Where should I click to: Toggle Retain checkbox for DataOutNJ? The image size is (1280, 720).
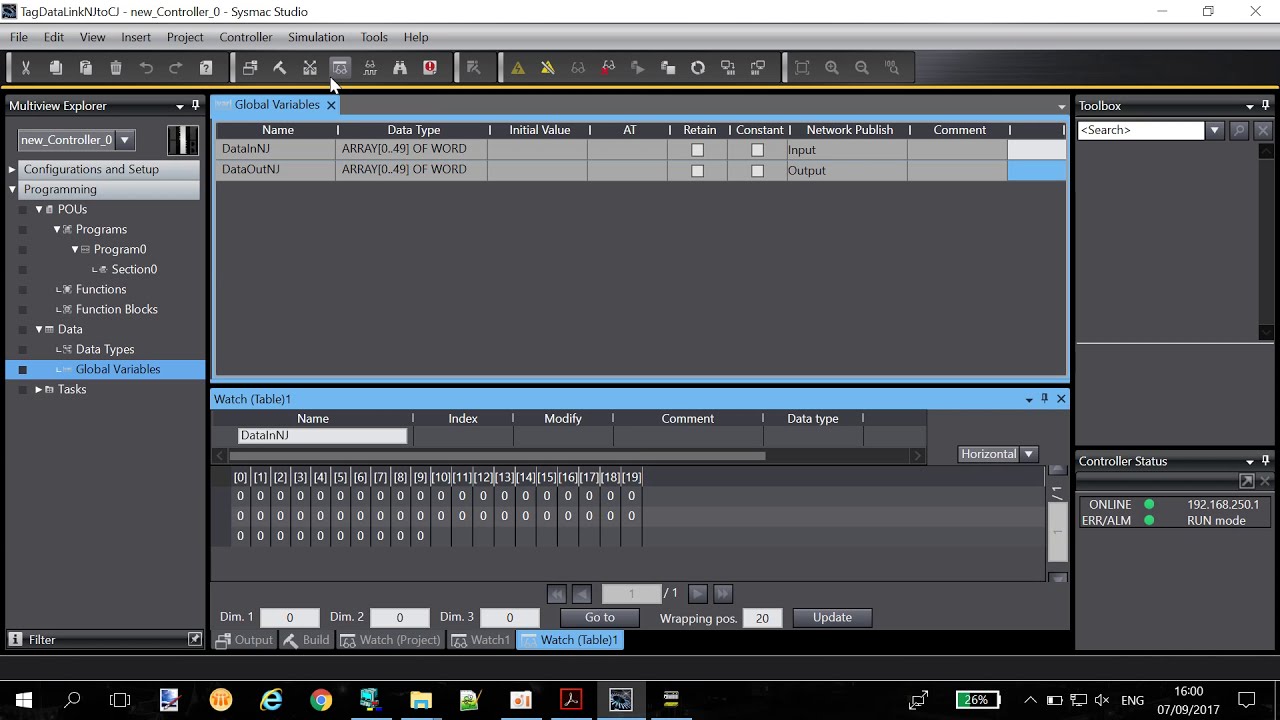coord(697,171)
